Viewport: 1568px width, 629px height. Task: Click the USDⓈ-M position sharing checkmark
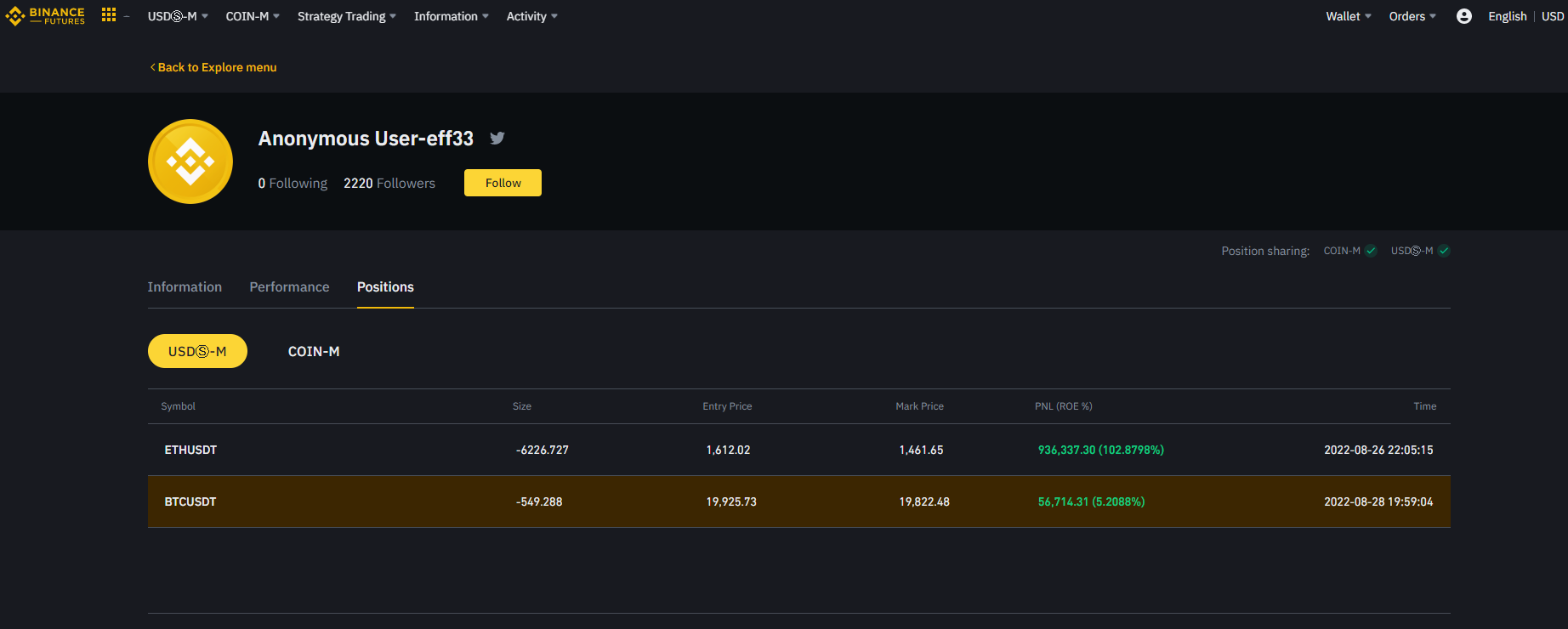point(1444,251)
